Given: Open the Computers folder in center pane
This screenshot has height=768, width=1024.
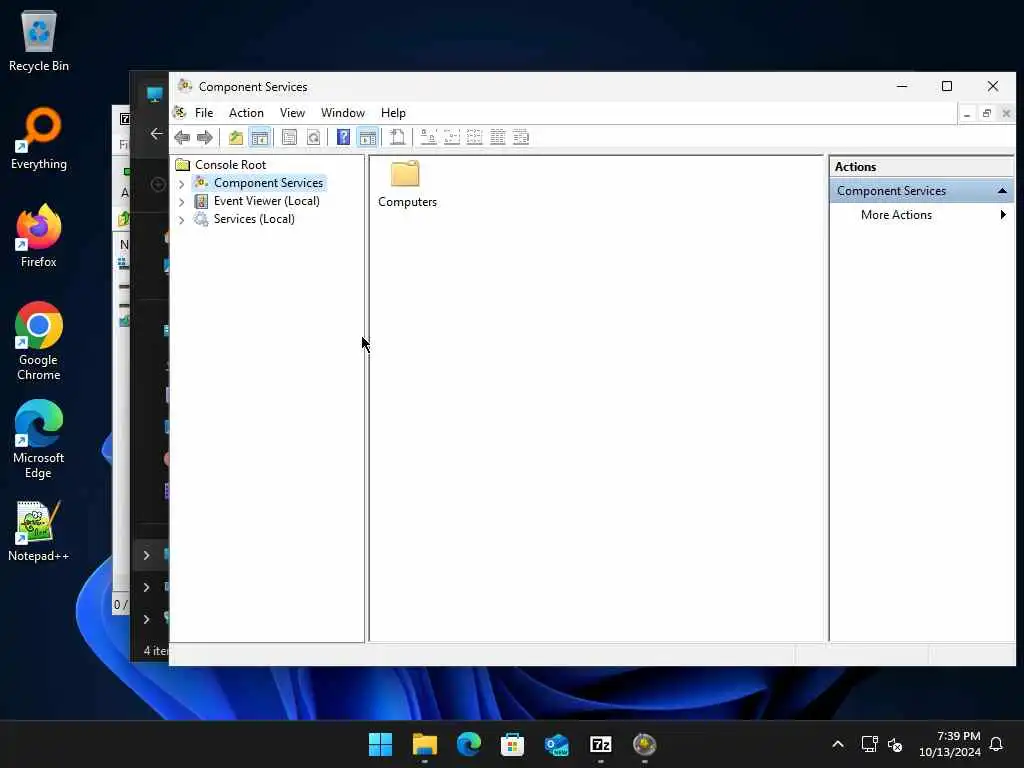Looking at the screenshot, I should tap(406, 184).
